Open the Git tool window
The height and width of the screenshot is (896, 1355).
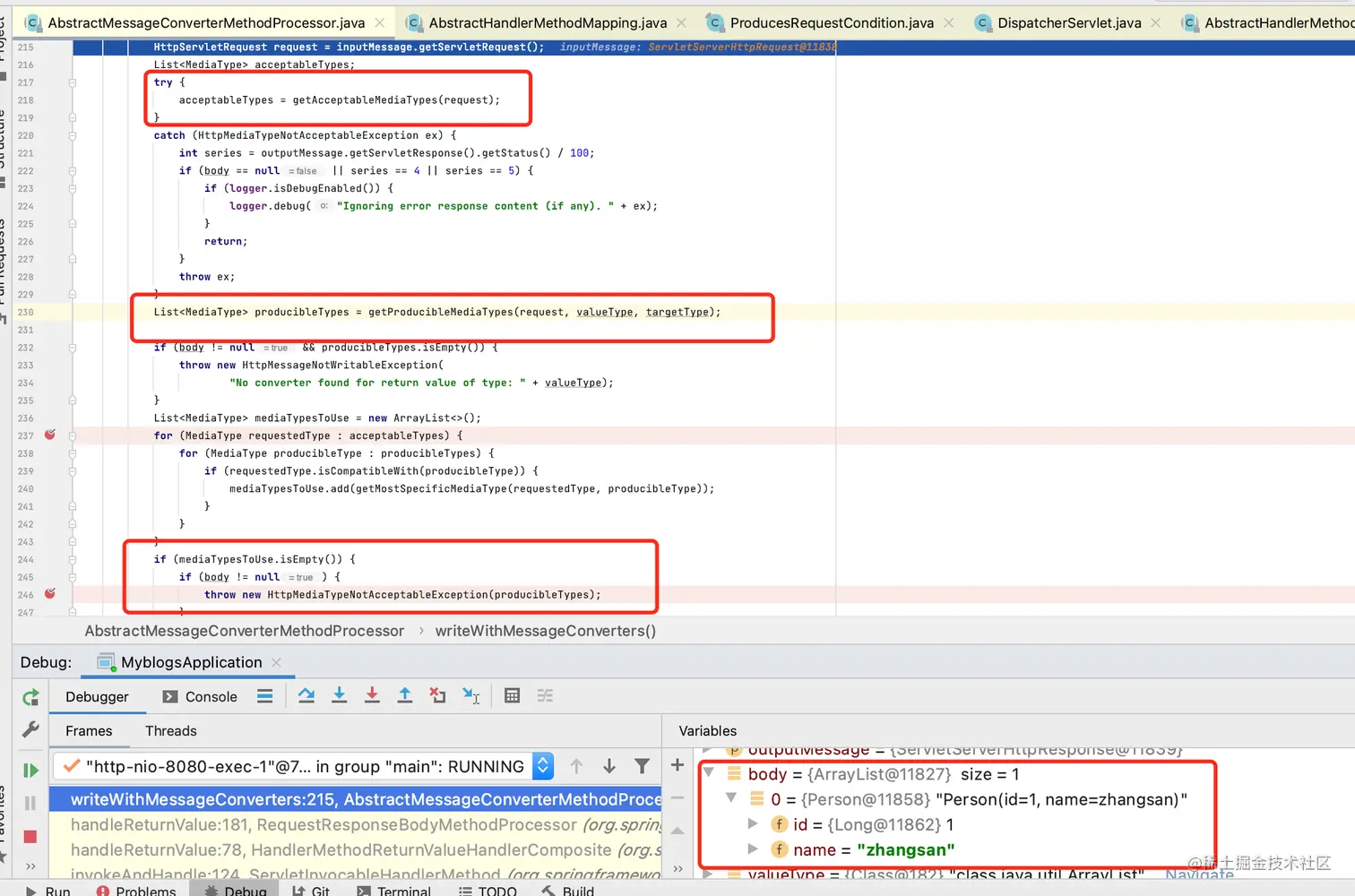pyautogui.click(x=311, y=890)
